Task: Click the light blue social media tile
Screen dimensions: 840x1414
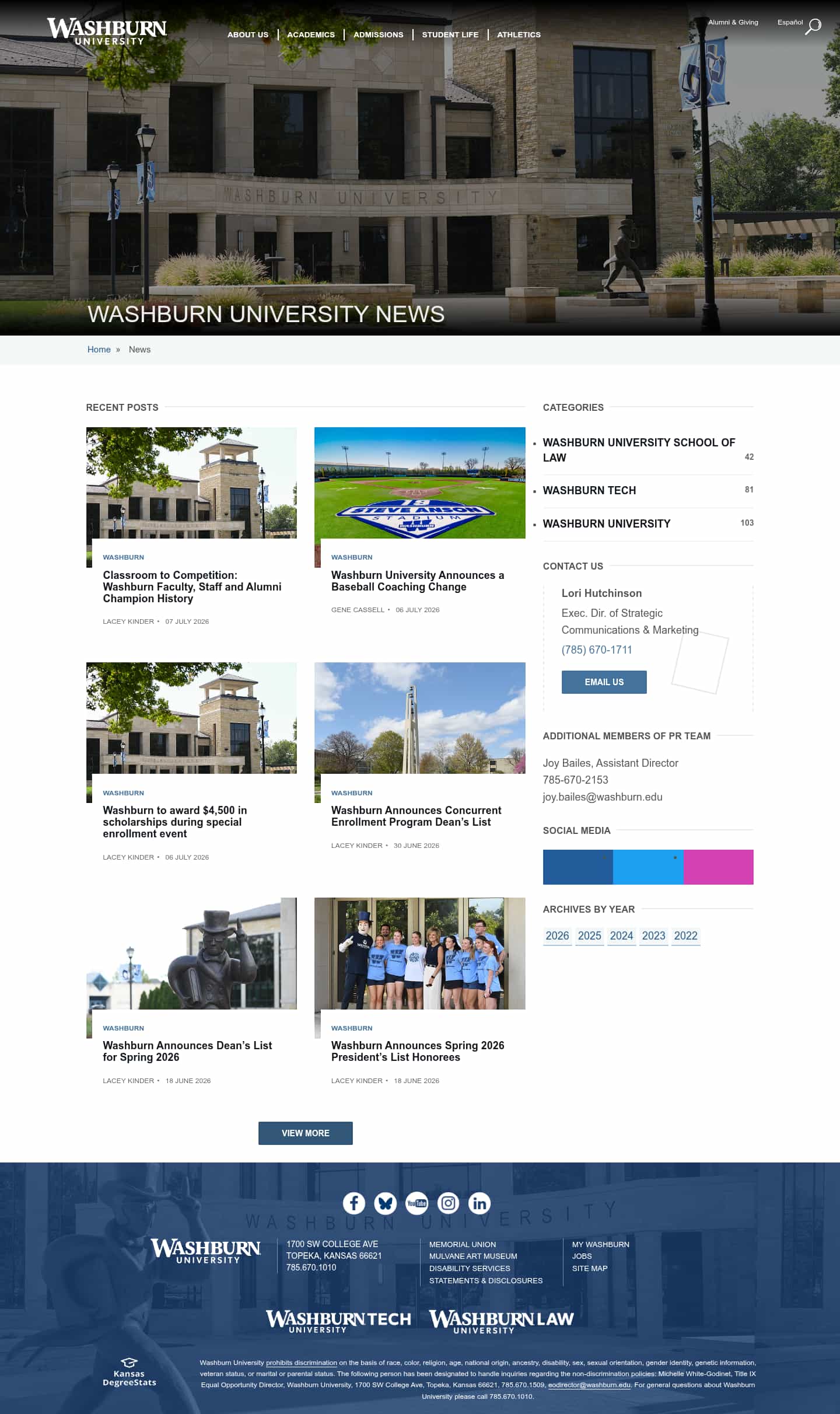Action: click(x=648, y=867)
